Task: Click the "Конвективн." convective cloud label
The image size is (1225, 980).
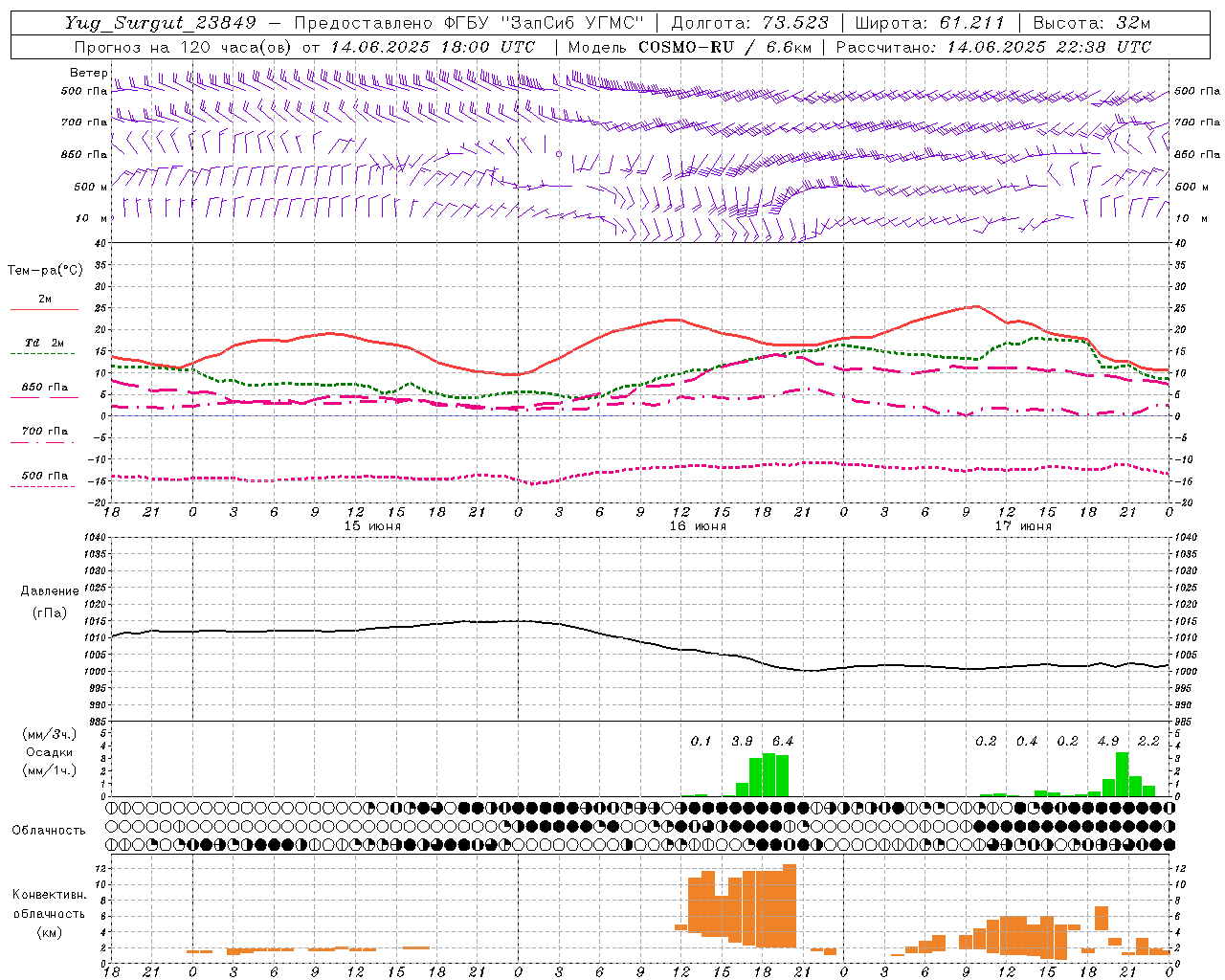Action: (x=49, y=895)
